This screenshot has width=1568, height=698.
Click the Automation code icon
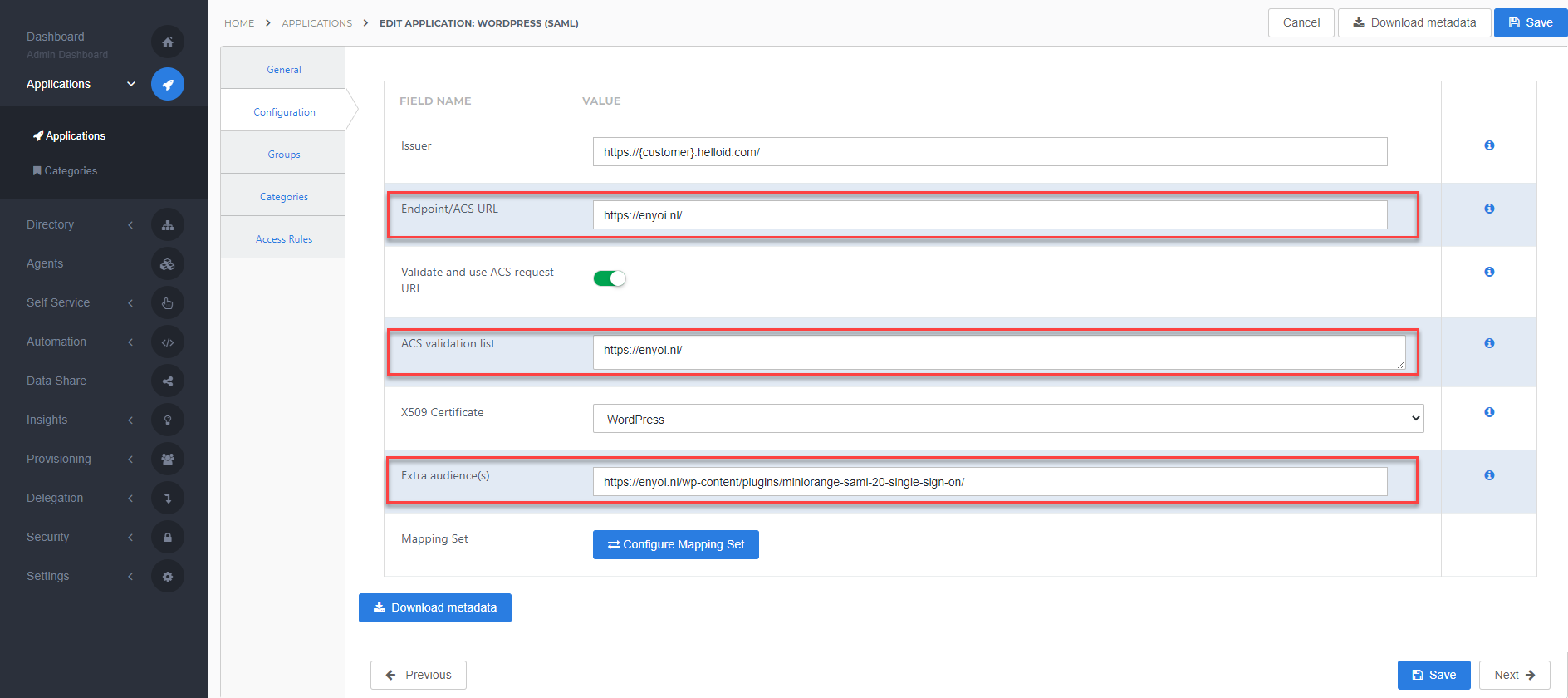pyautogui.click(x=168, y=342)
